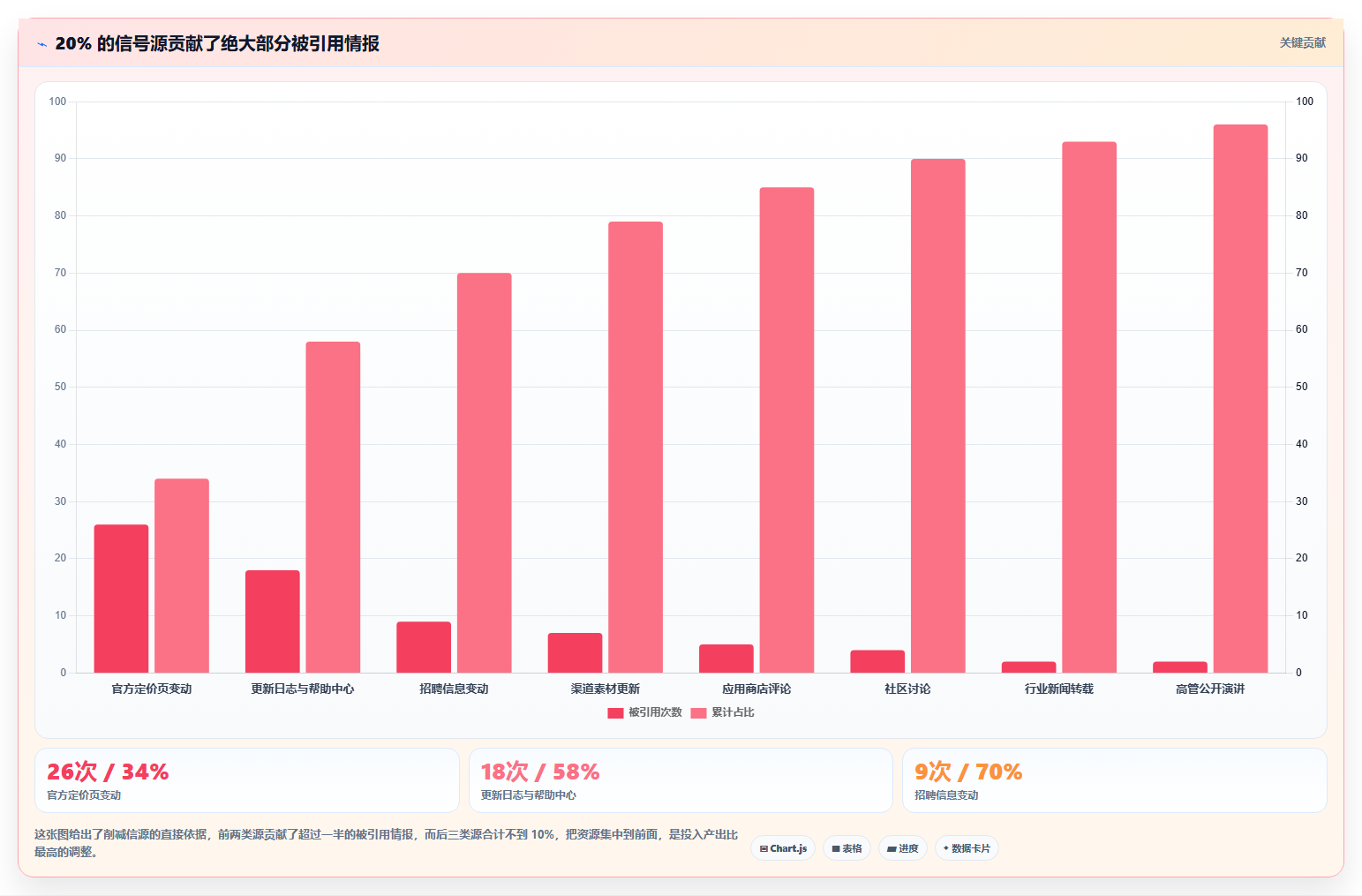
Task: Click the x-axis label 行业新闻转载
Action: (1059, 689)
